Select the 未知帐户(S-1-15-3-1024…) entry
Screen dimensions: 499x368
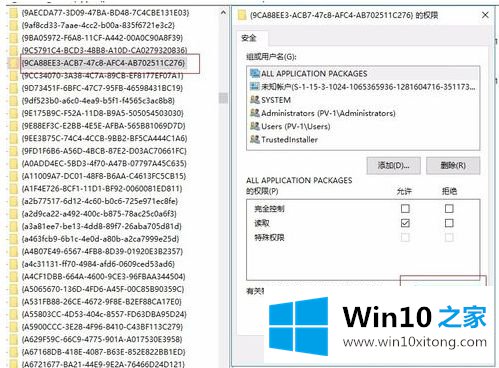click(x=363, y=87)
